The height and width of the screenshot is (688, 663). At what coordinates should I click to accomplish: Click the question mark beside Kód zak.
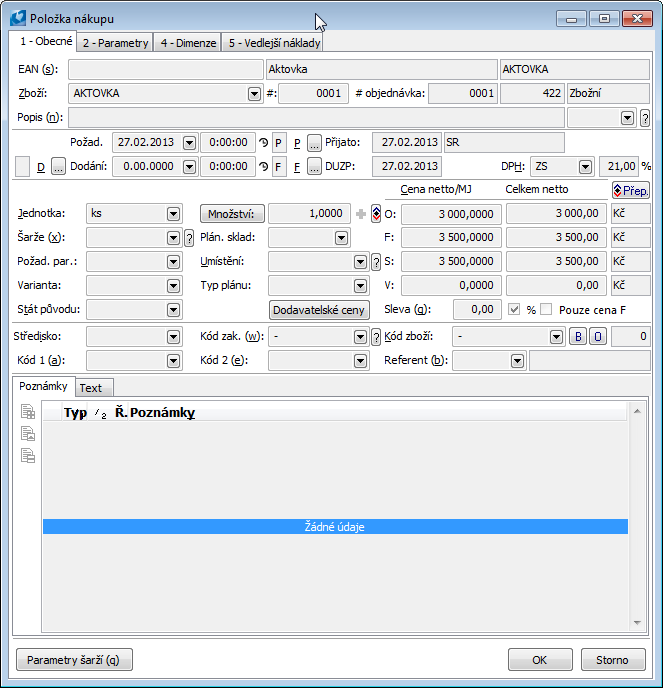376,337
